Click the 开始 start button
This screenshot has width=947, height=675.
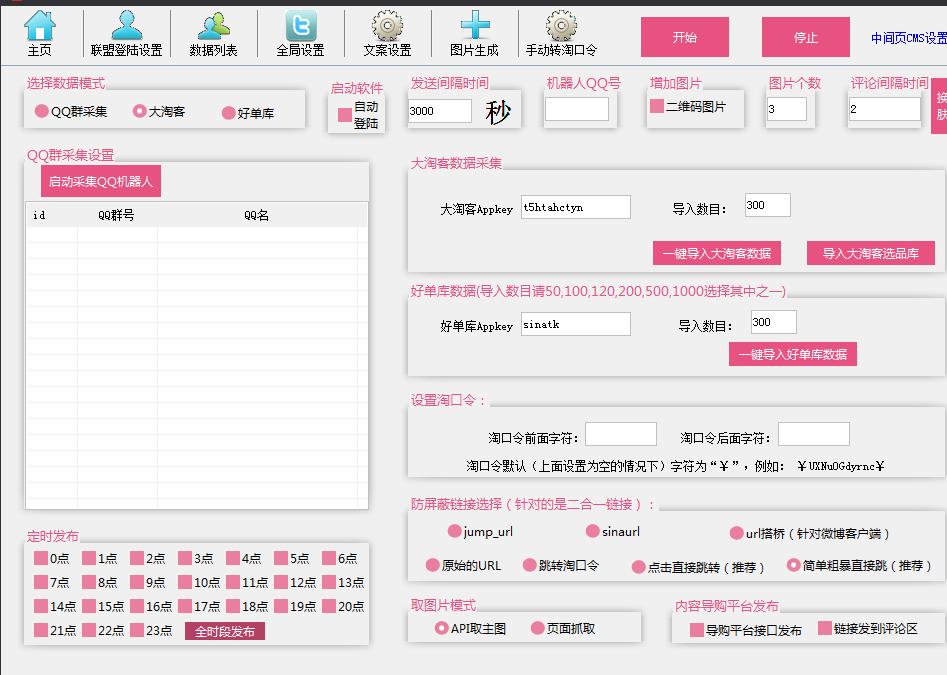click(x=685, y=37)
